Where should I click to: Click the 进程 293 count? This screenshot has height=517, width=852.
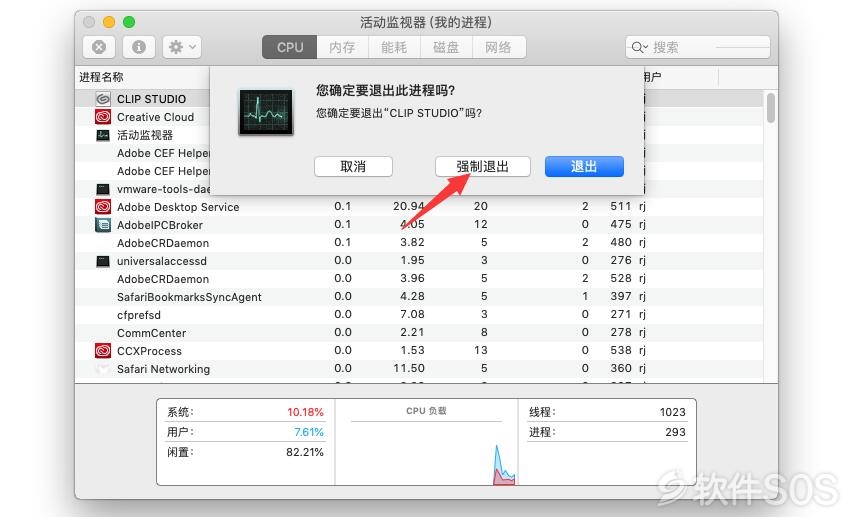click(x=607, y=432)
